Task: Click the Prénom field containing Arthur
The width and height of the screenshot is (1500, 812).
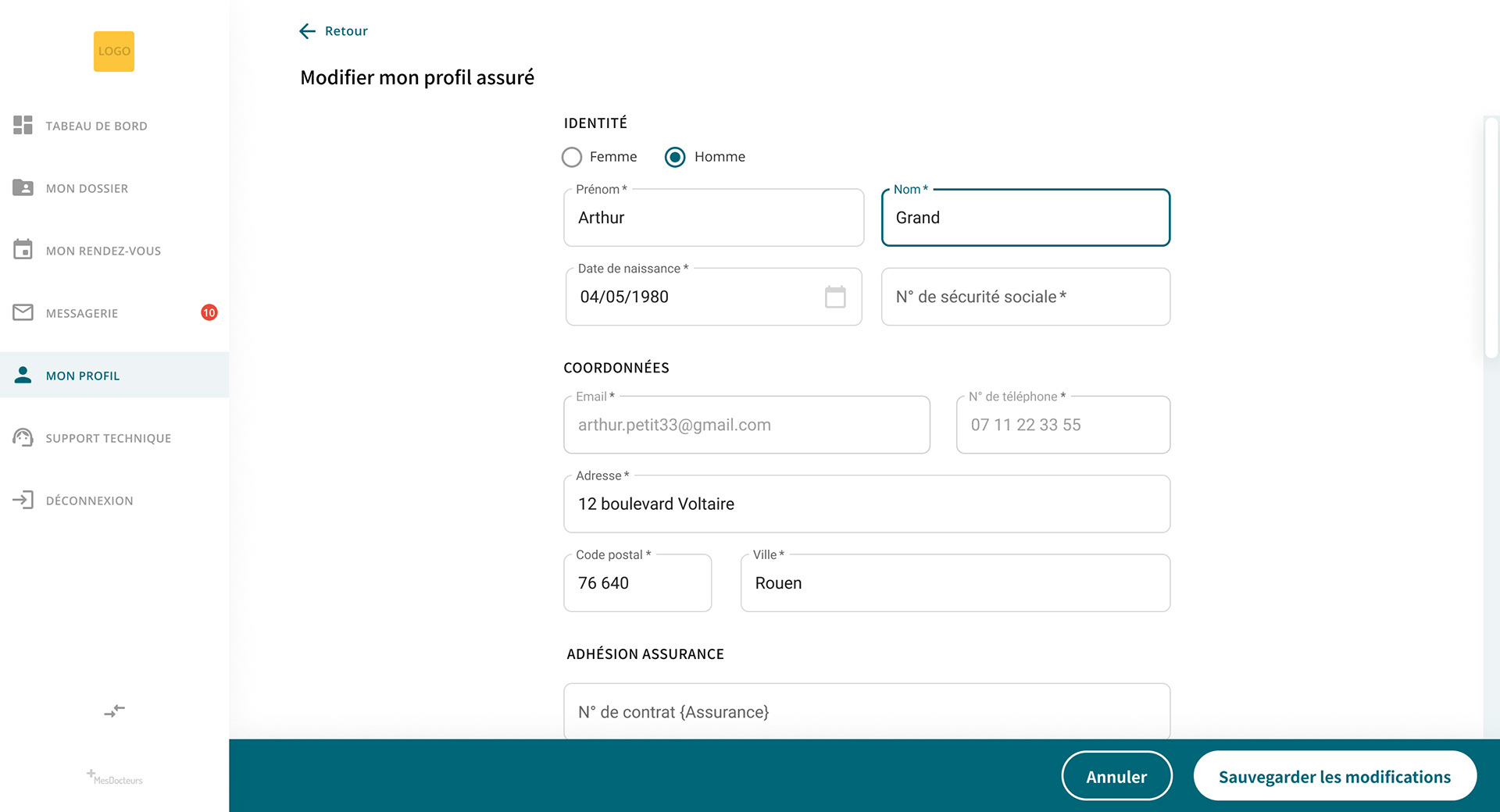Action: tap(713, 218)
